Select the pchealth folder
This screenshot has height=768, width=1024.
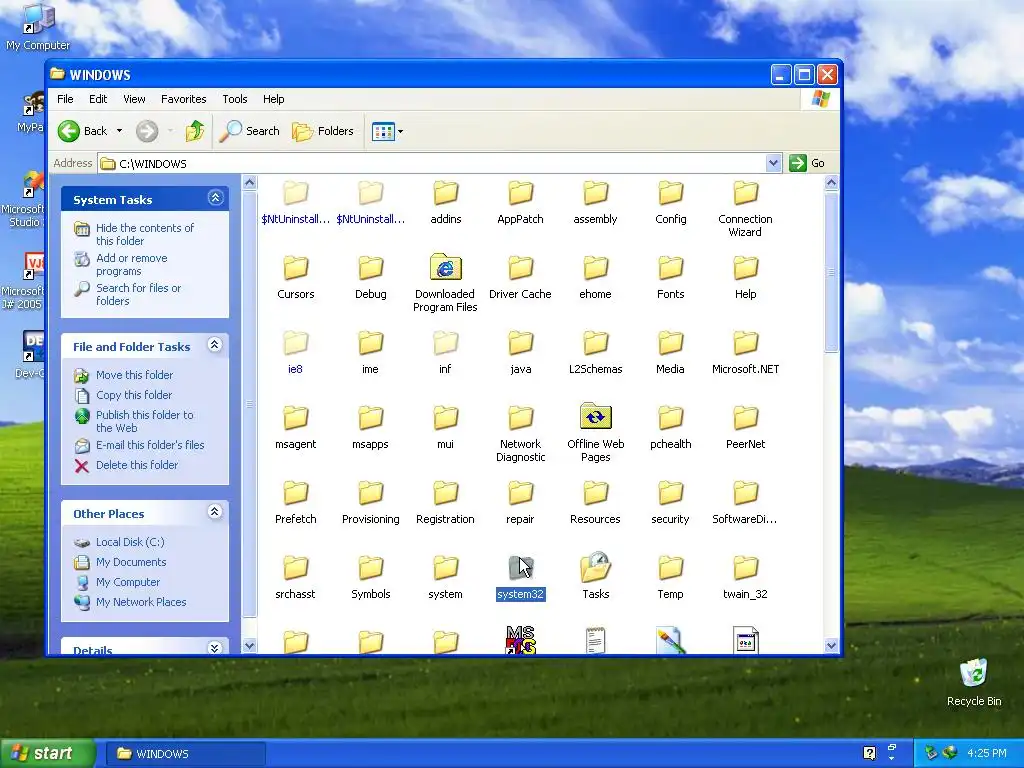tap(671, 427)
